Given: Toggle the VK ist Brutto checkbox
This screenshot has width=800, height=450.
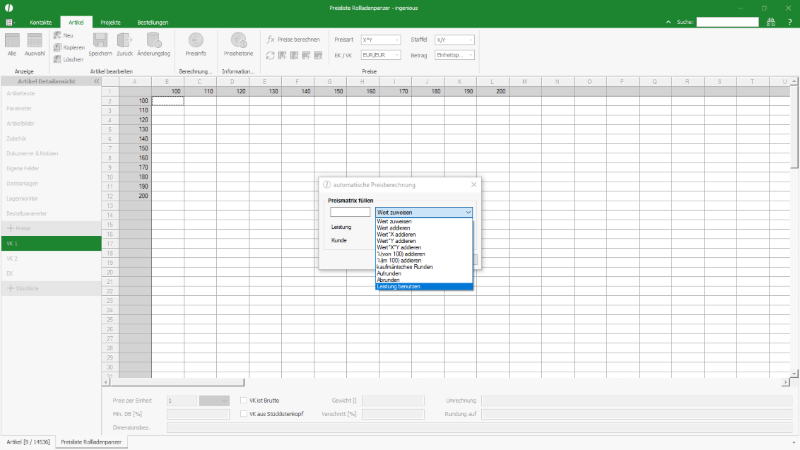Looking at the screenshot, I should (x=243, y=401).
